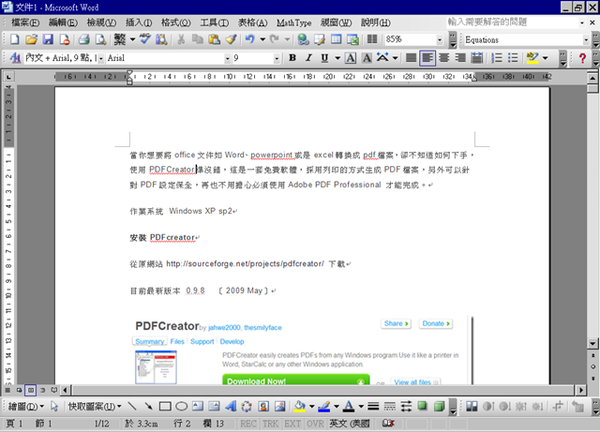
Task: Toggle bulleted list formatting
Action: 513,58
